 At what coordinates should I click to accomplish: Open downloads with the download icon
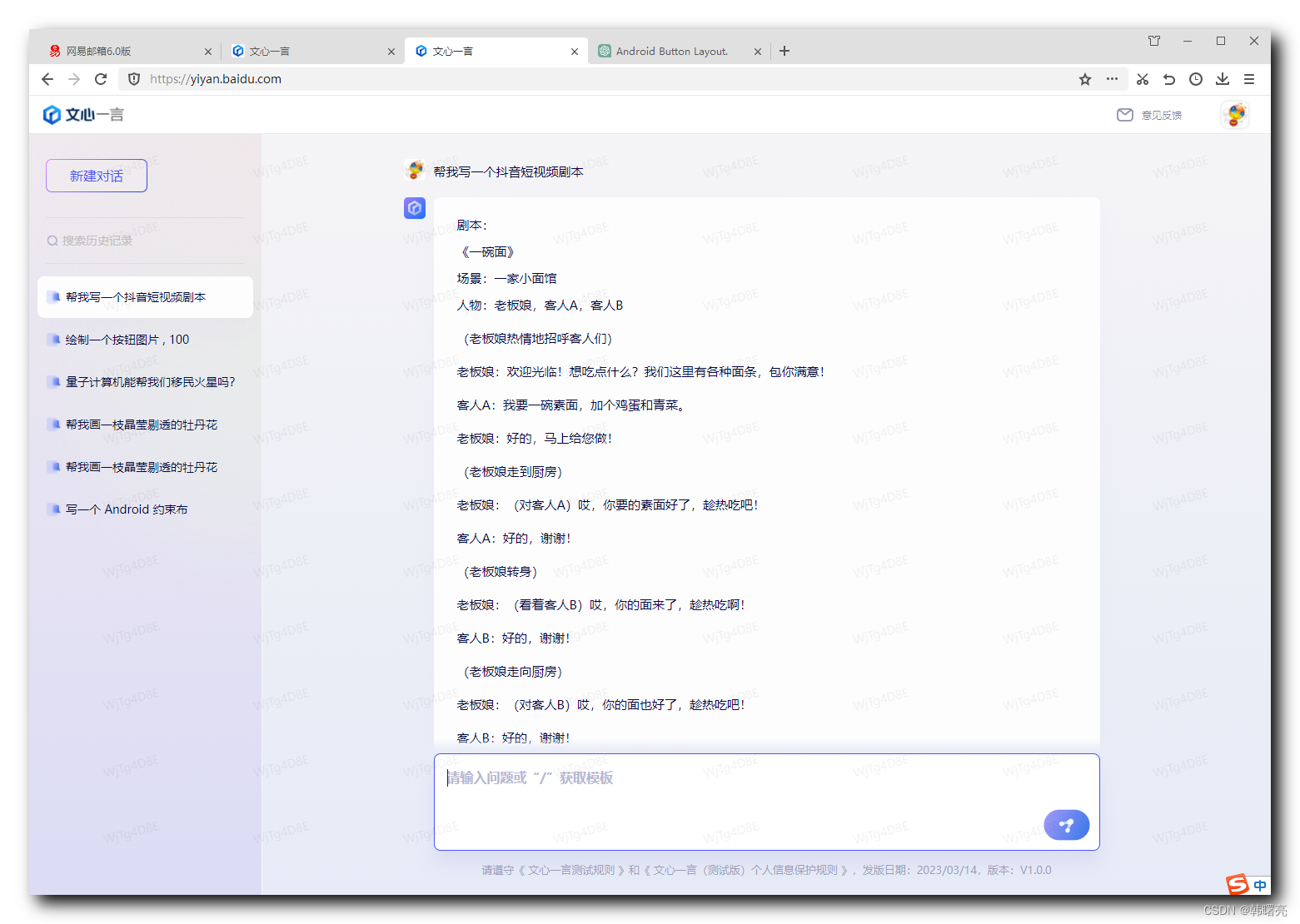[x=1223, y=79]
